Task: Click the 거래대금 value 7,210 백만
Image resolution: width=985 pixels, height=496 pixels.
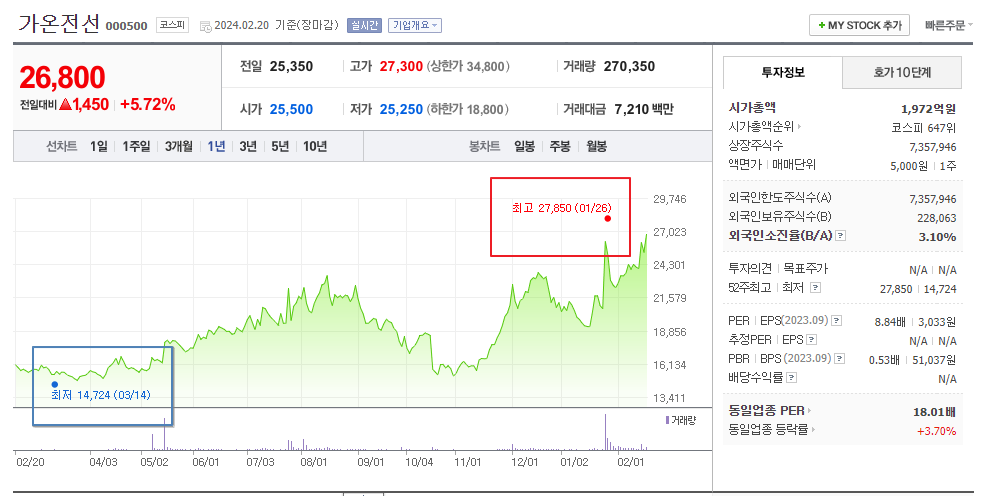Action: [x=644, y=109]
